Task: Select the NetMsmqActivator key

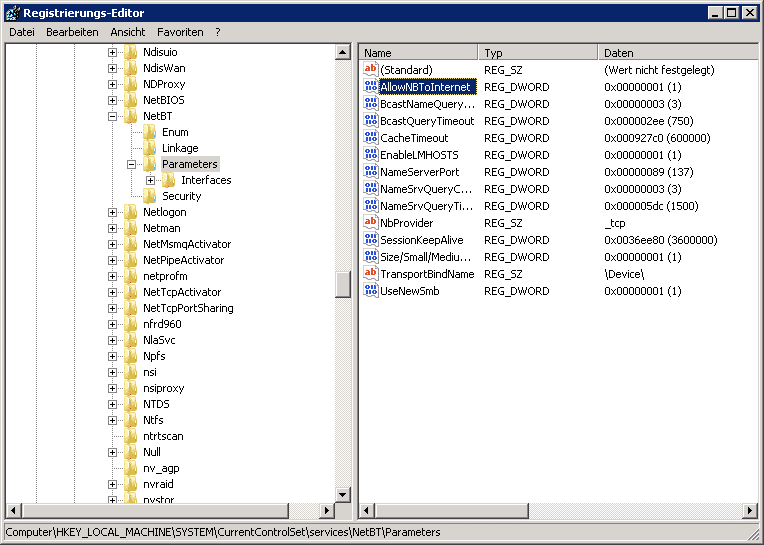Action: pyautogui.click(x=187, y=244)
